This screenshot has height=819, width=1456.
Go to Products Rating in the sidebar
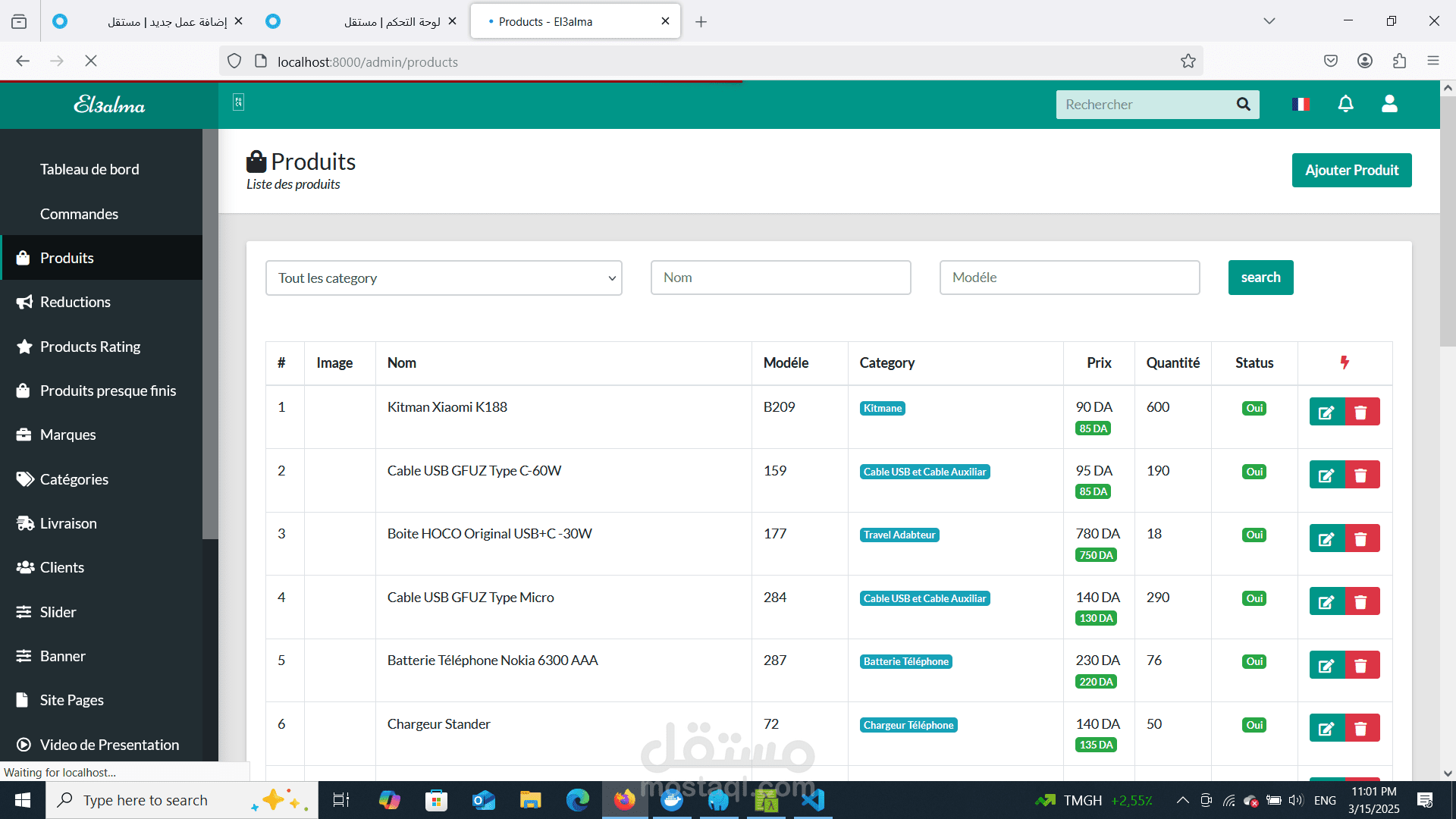pyautogui.click(x=89, y=347)
